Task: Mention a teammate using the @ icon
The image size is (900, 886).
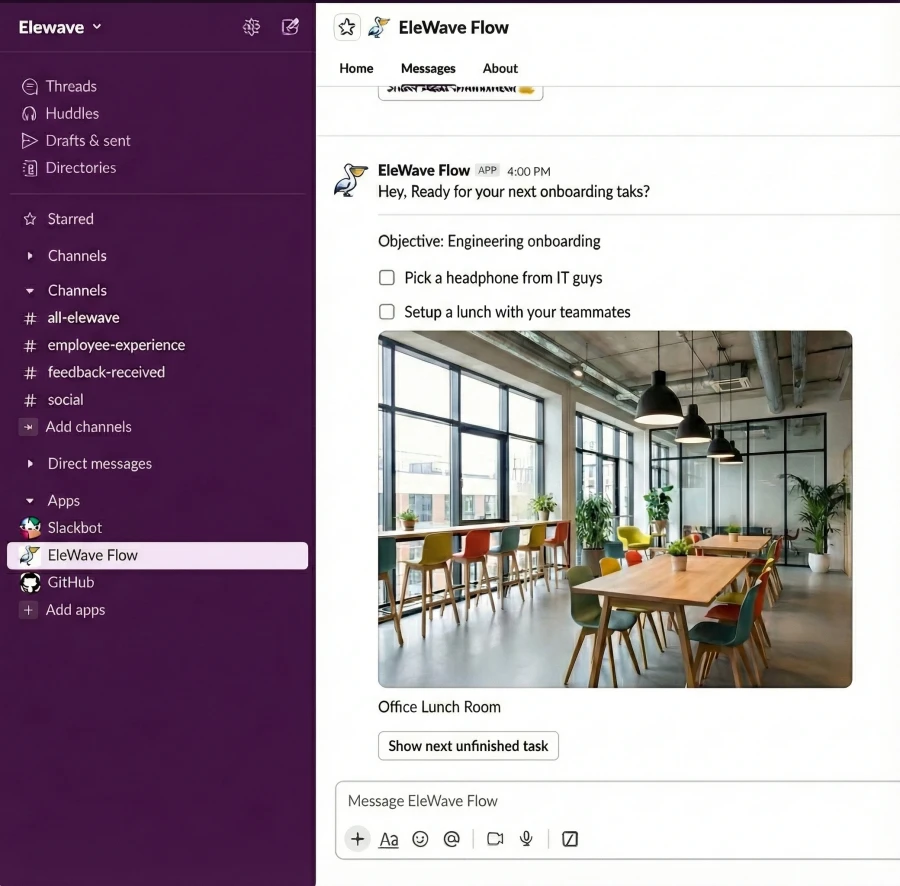Action: coord(451,839)
